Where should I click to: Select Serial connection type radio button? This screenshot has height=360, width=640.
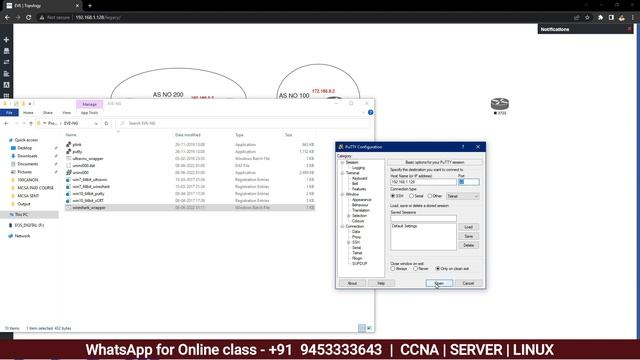point(411,196)
